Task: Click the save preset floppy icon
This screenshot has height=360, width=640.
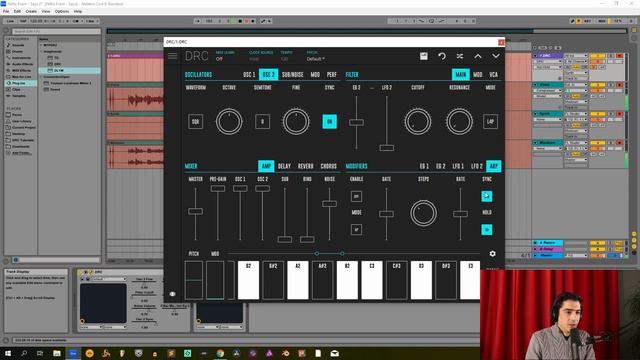Action: coord(424,56)
